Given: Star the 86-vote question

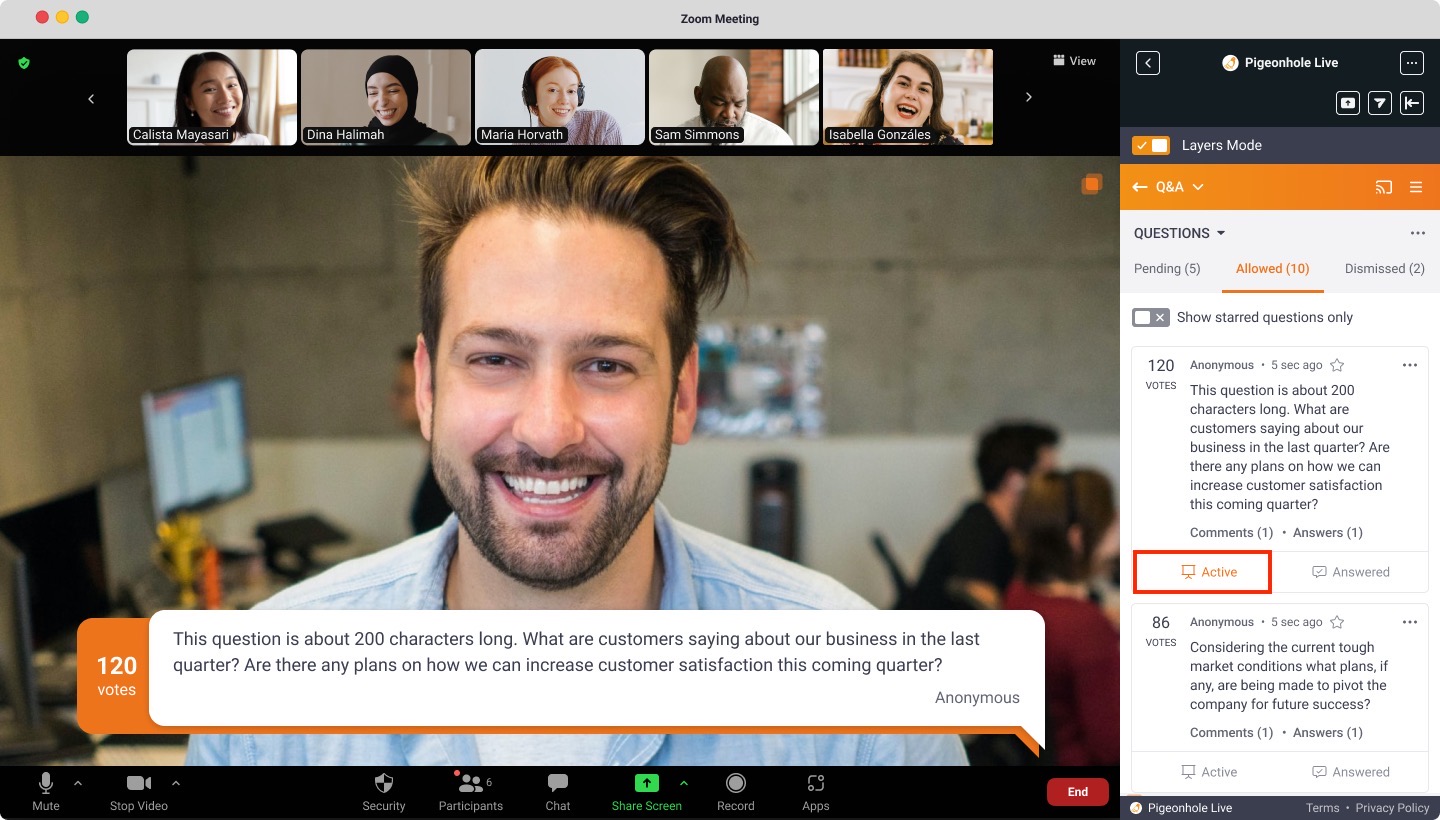Looking at the screenshot, I should point(1337,622).
